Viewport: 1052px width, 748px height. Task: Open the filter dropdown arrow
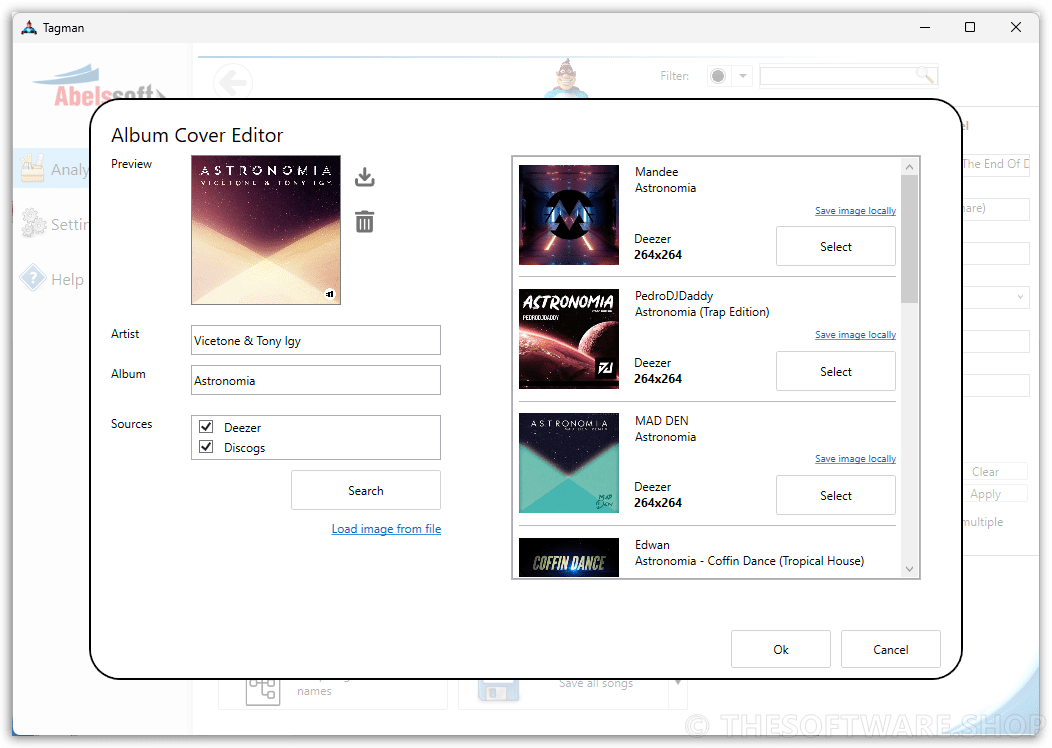[x=743, y=76]
